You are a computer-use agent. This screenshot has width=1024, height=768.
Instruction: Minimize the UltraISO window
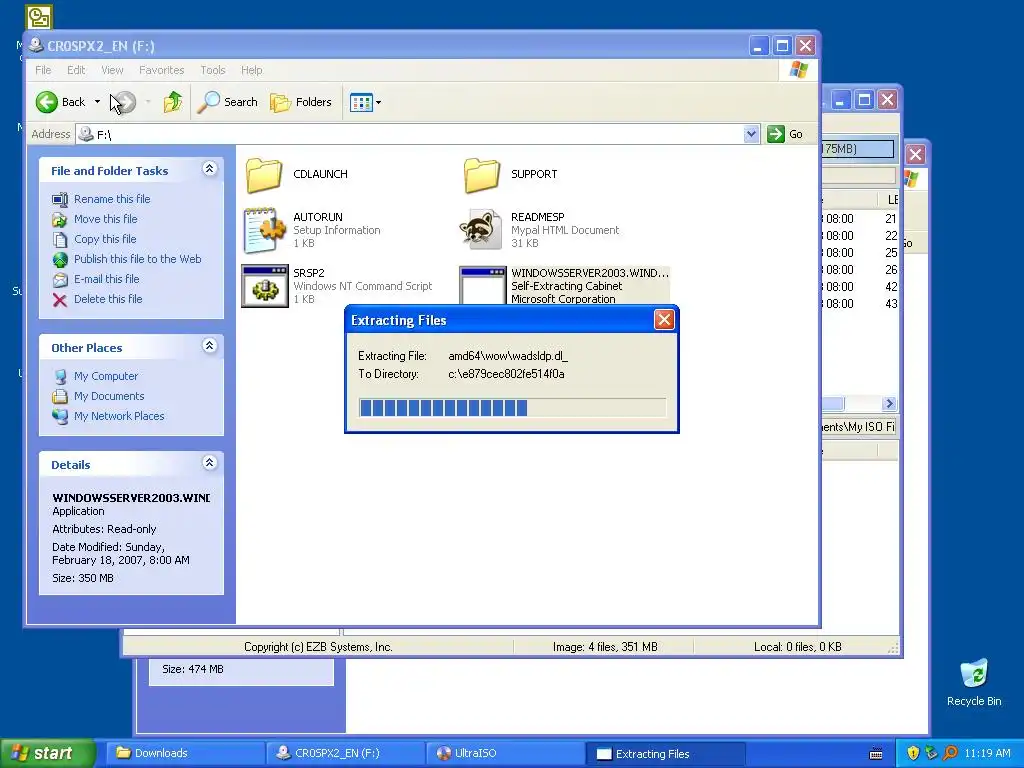pos(840,100)
